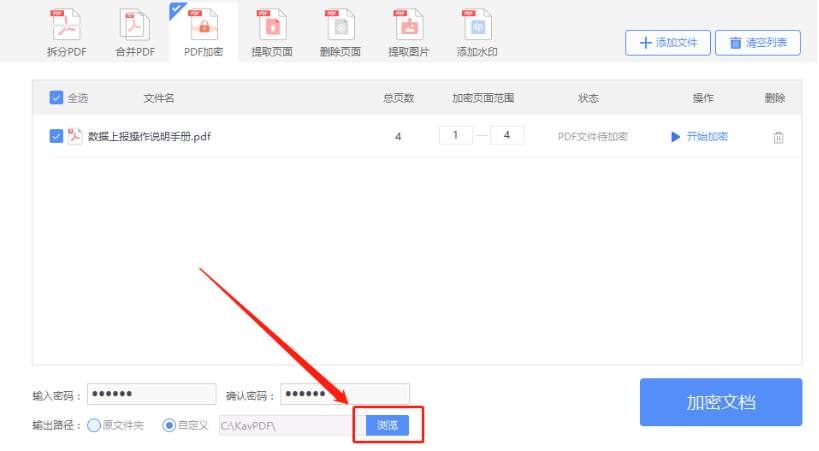
Task: Click the 输入密码 password field
Action: pos(151,394)
